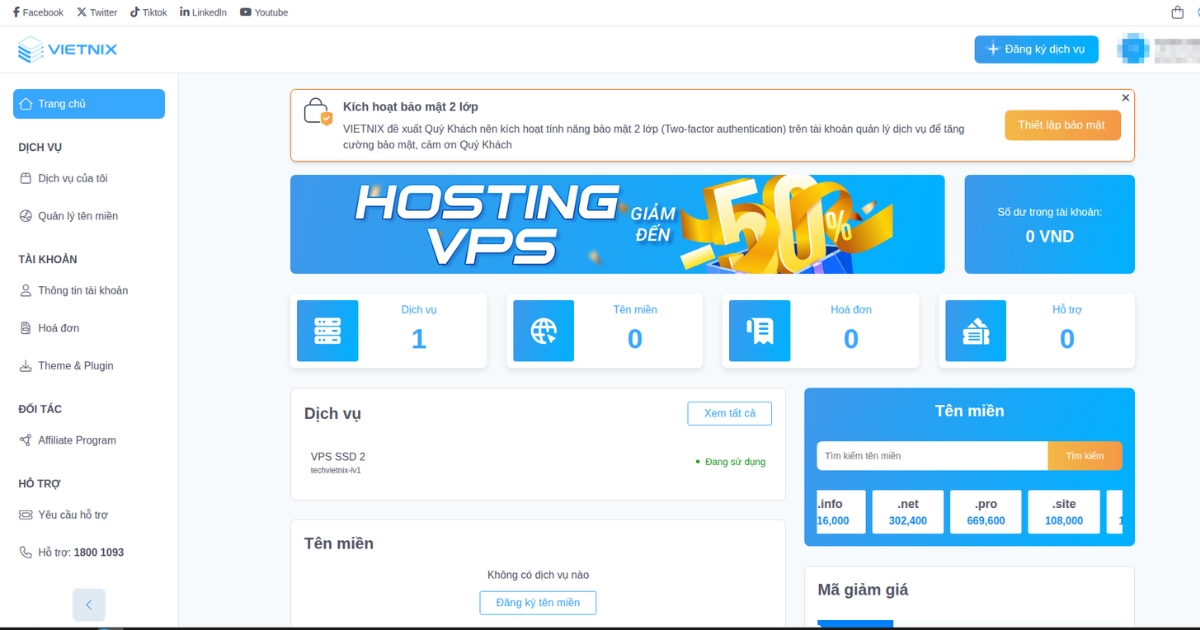Click Thiết lập bảo mật in the banner
This screenshot has width=1200, height=630.
[1062, 125]
